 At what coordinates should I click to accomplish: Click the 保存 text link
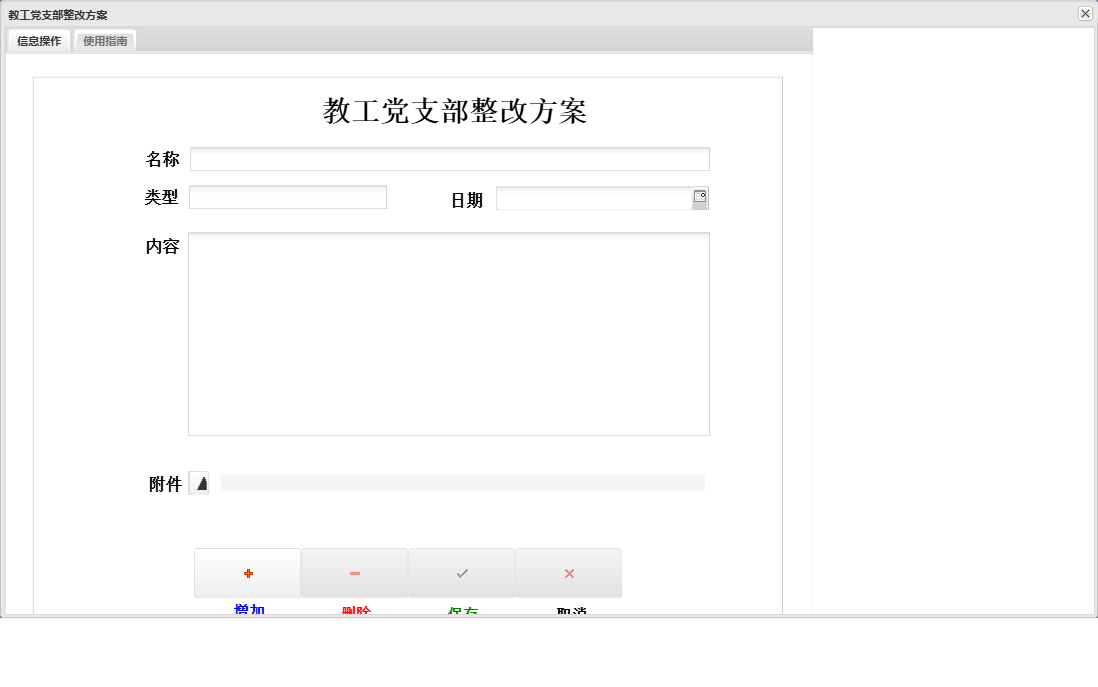click(461, 608)
